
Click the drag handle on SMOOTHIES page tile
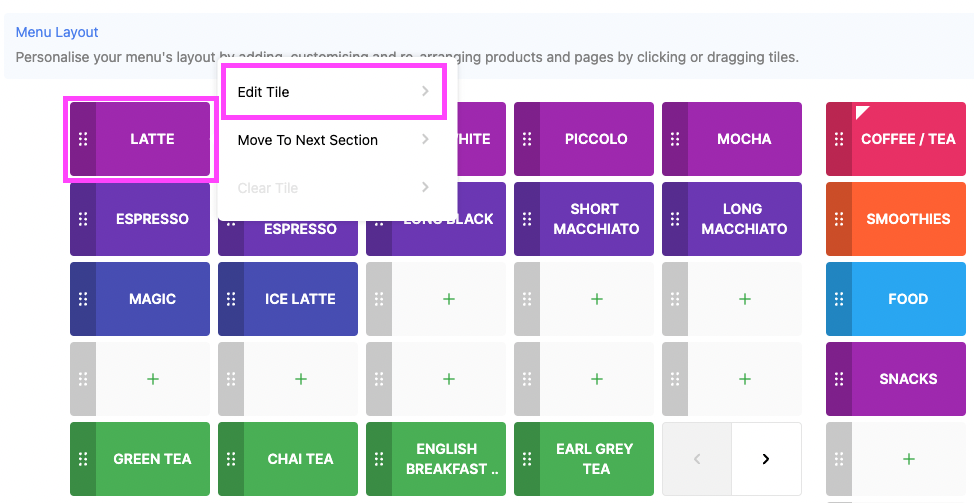point(839,219)
